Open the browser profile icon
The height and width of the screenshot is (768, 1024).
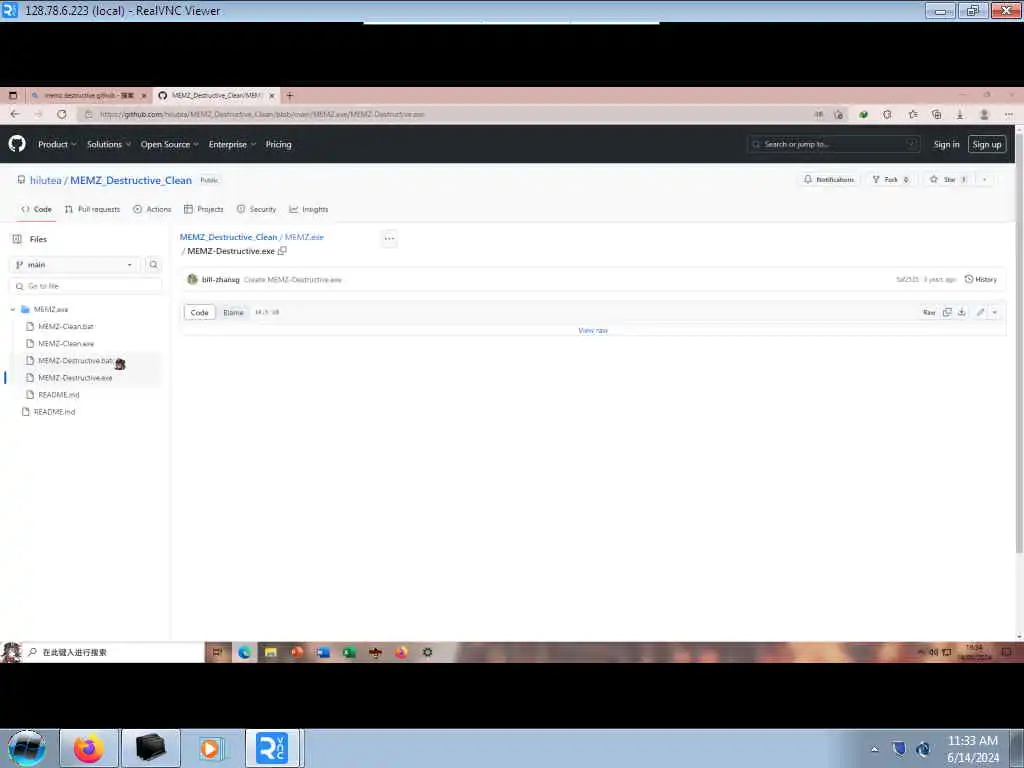pos(984,114)
